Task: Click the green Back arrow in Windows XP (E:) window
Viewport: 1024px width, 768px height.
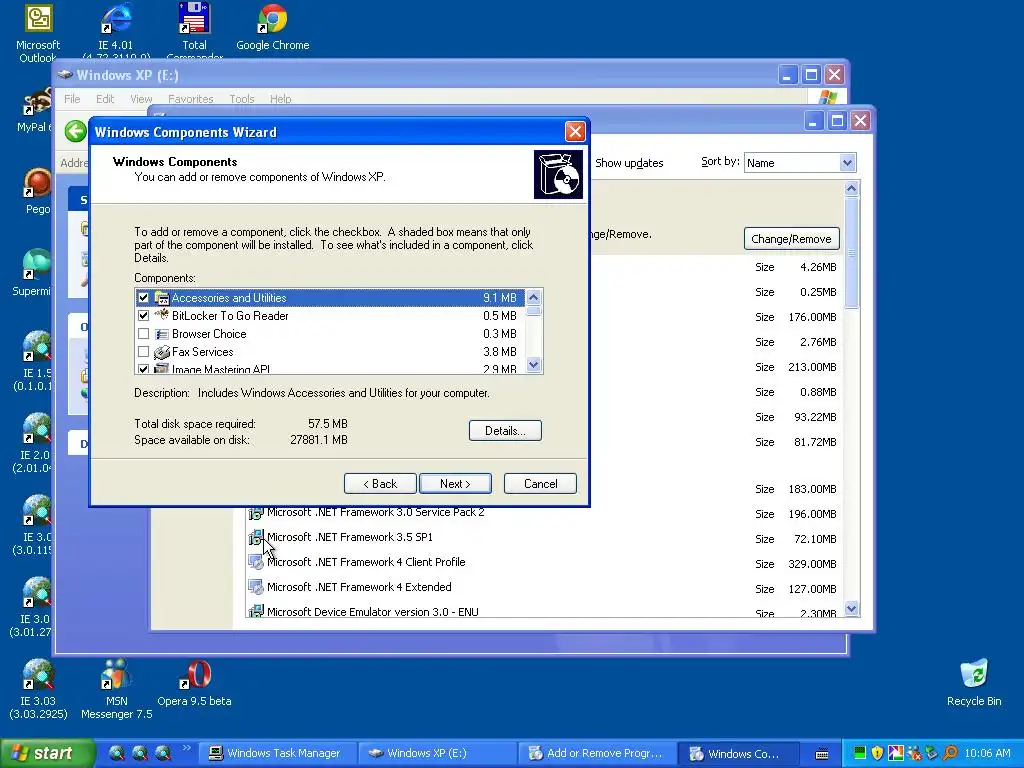Action: tap(76, 131)
